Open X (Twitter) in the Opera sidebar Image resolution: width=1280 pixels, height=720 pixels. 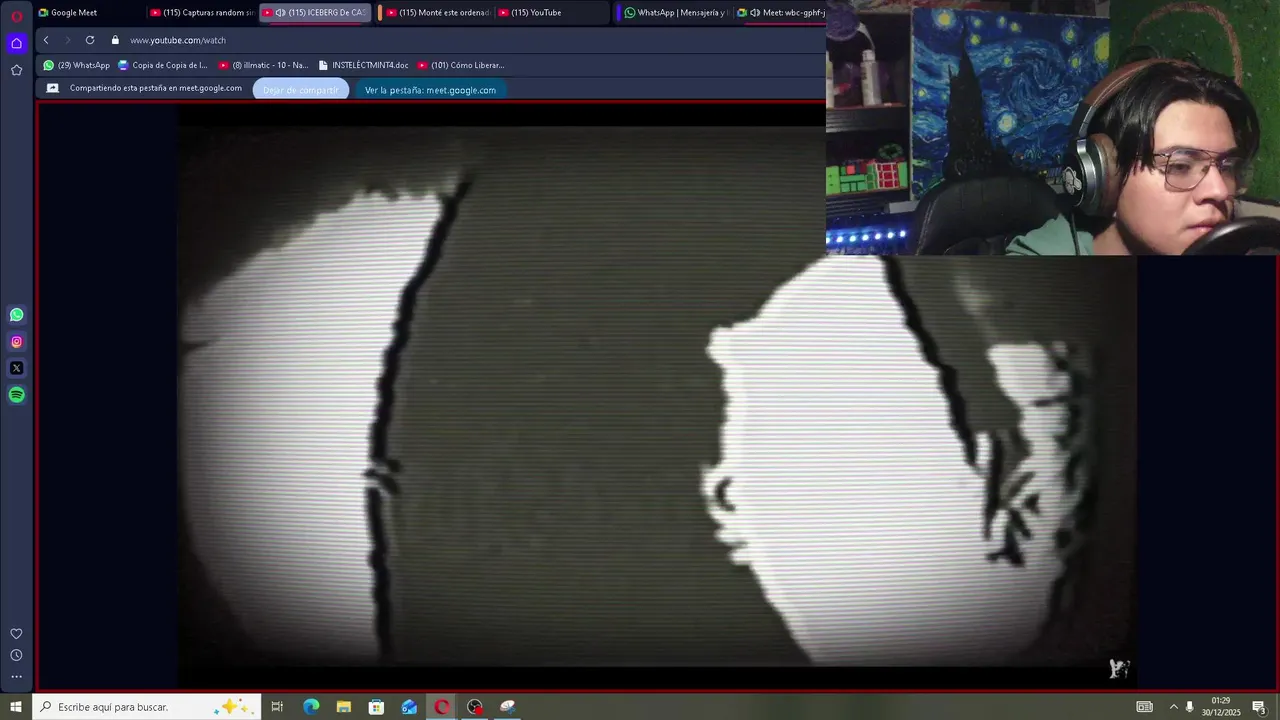coord(16,368)
